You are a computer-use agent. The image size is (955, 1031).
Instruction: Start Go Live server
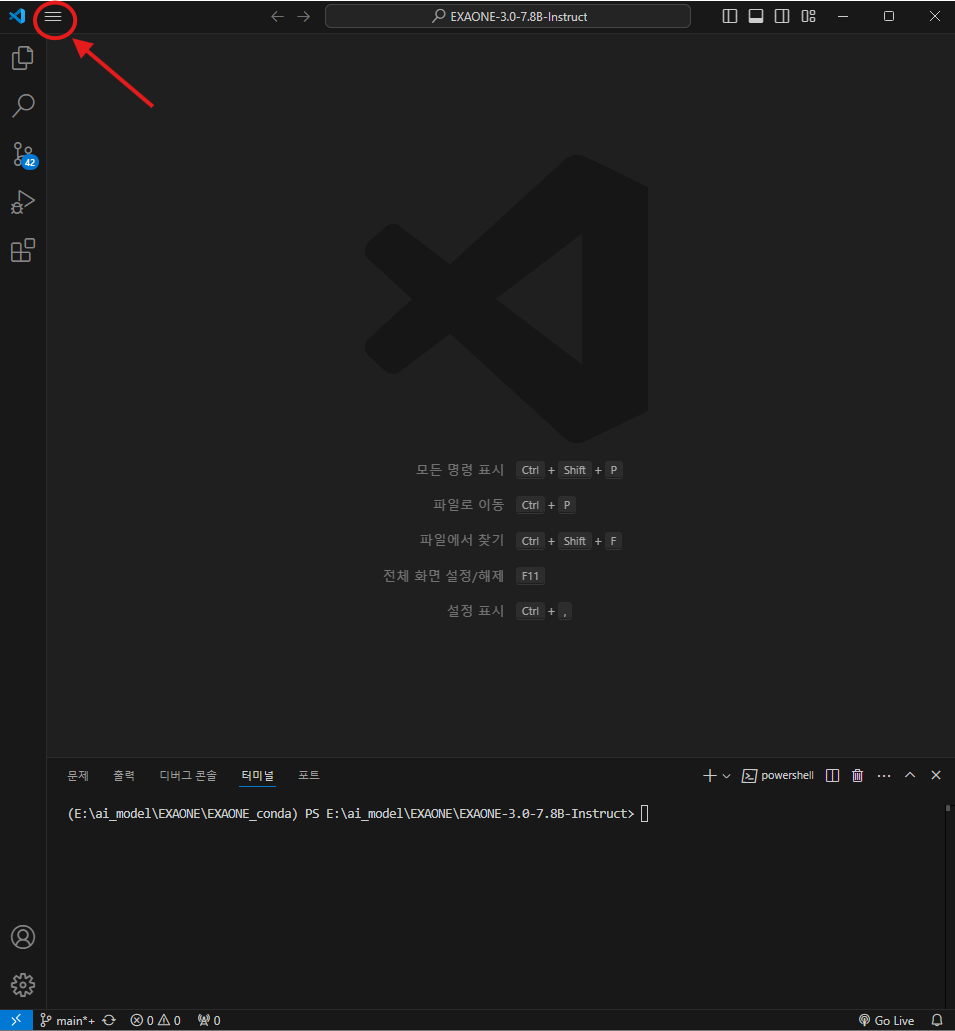[x=887, y=1020]
